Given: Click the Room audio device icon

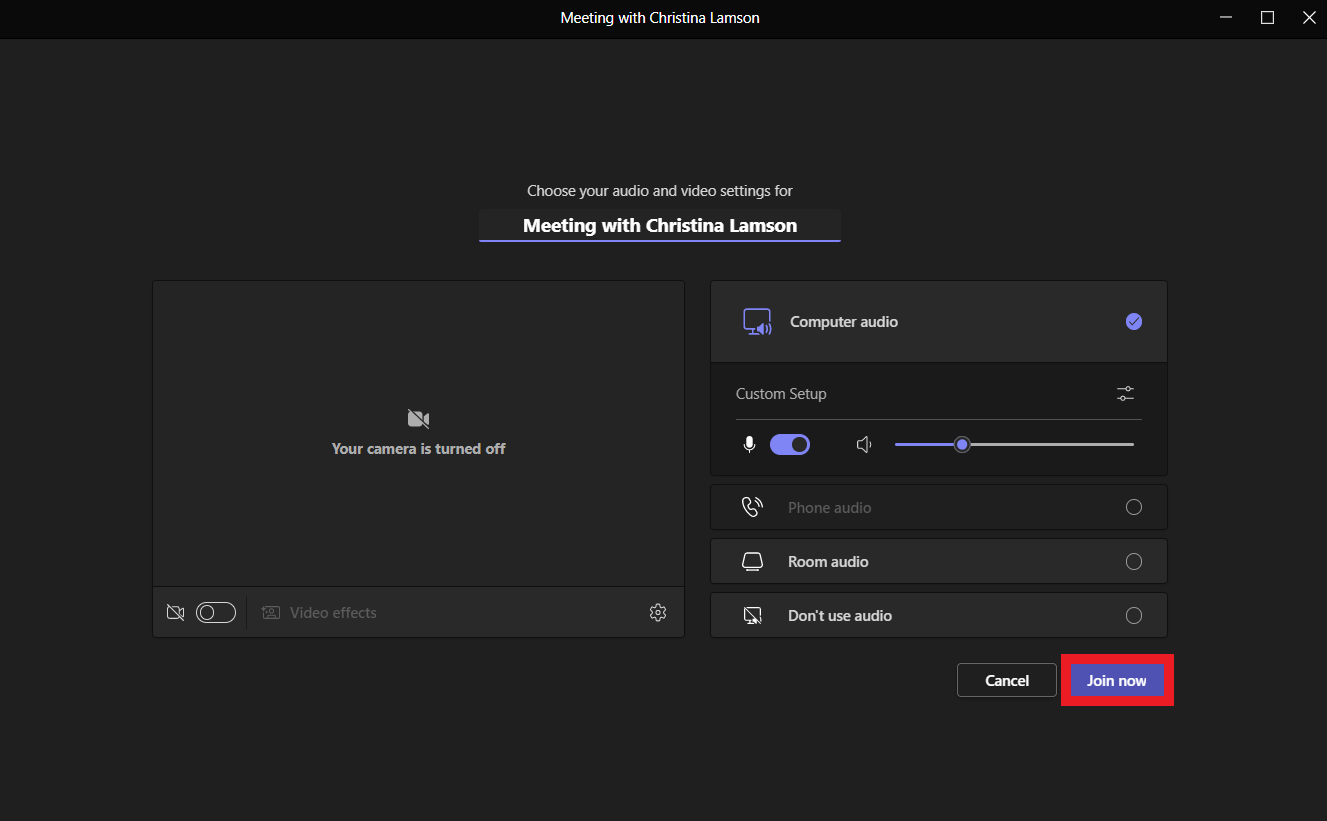Looking at the screenshot, I should coord(752,561).
